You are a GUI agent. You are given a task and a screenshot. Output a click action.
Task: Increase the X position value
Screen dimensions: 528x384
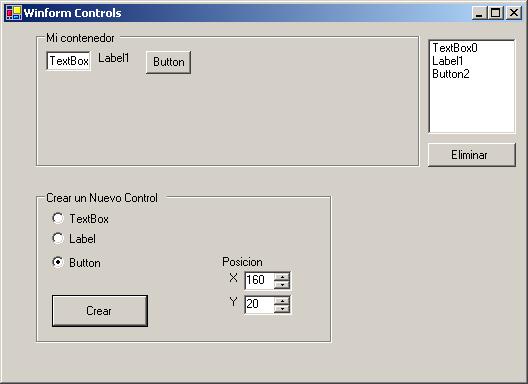[x=282, y=277]
